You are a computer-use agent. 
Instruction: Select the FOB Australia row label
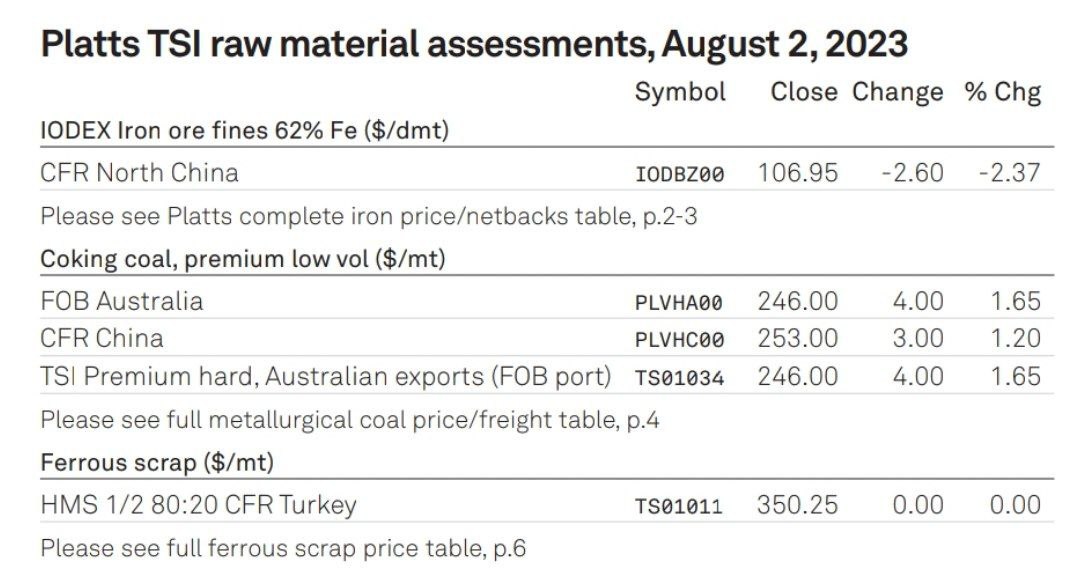pos(122,301)
